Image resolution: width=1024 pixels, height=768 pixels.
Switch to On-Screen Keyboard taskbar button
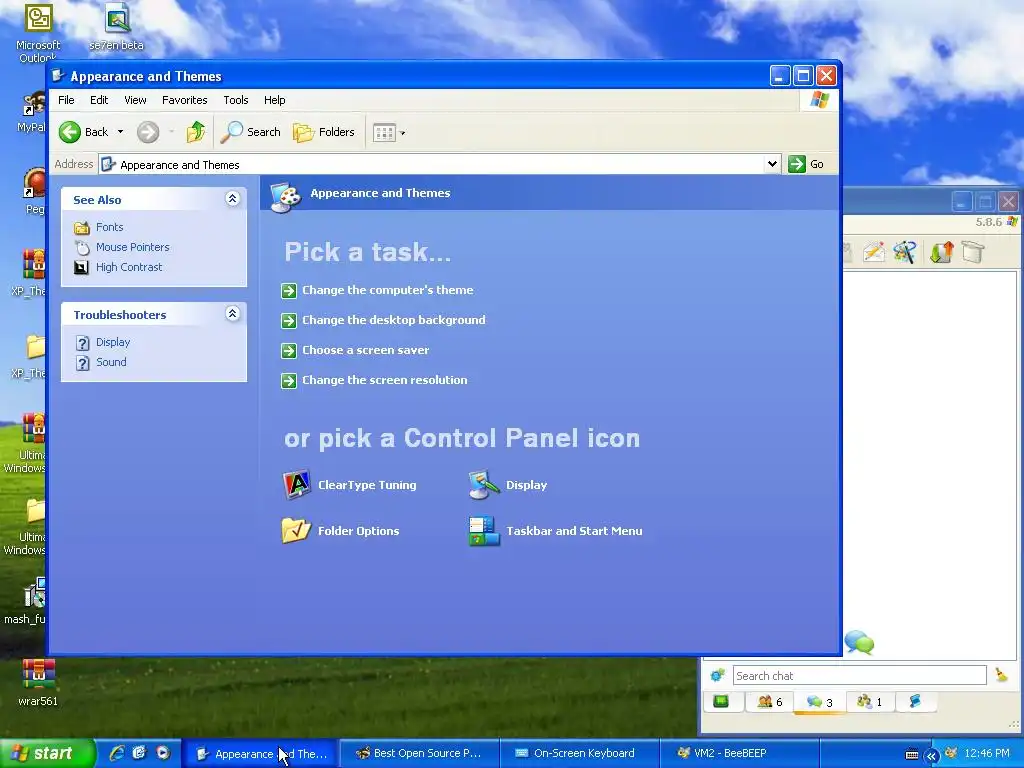[x=579, y=753]
